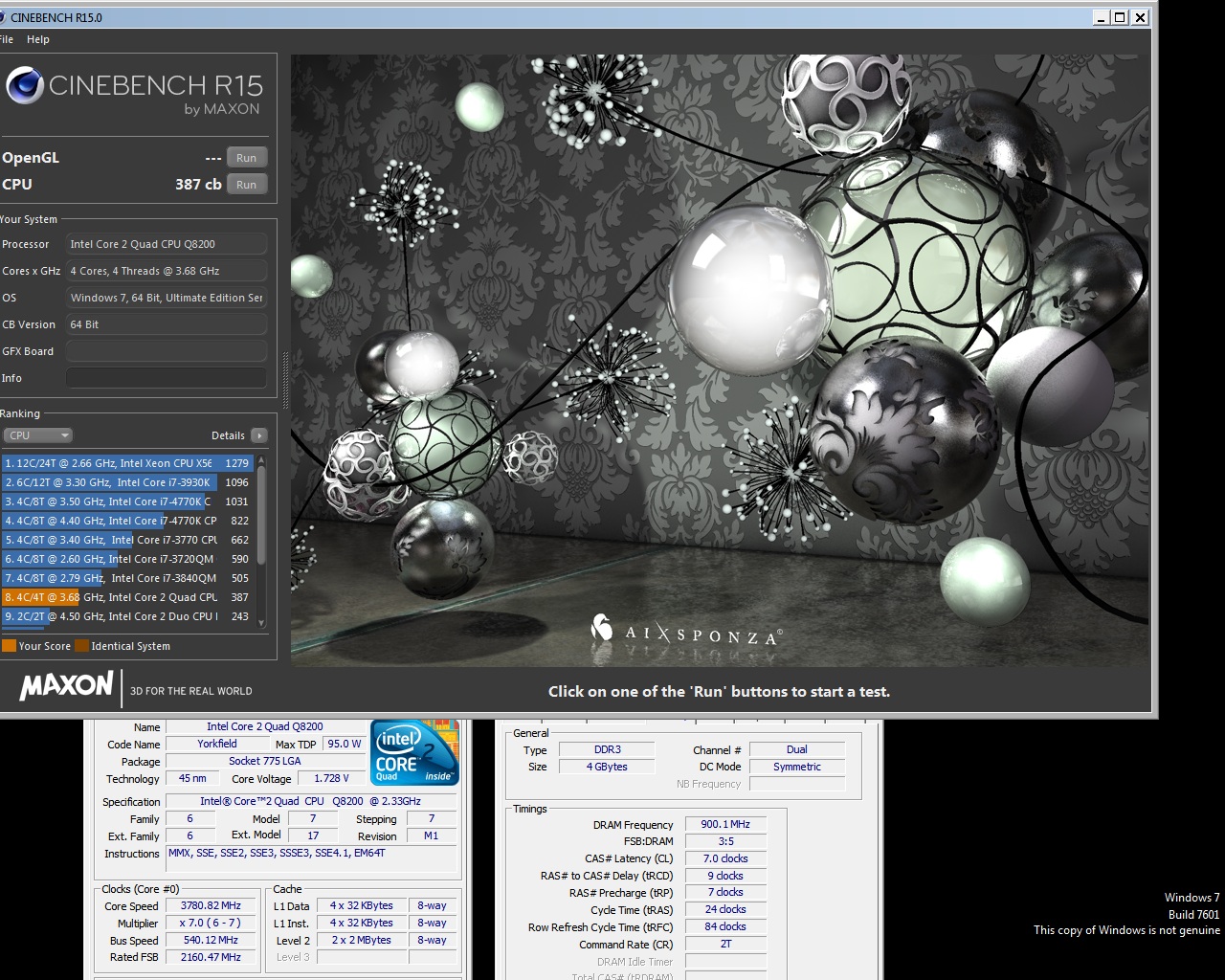Viewport: 1225px width, 980px height.
Task: Click the Processor field Intel Core 2 Quad
Action: click(167, 244)
